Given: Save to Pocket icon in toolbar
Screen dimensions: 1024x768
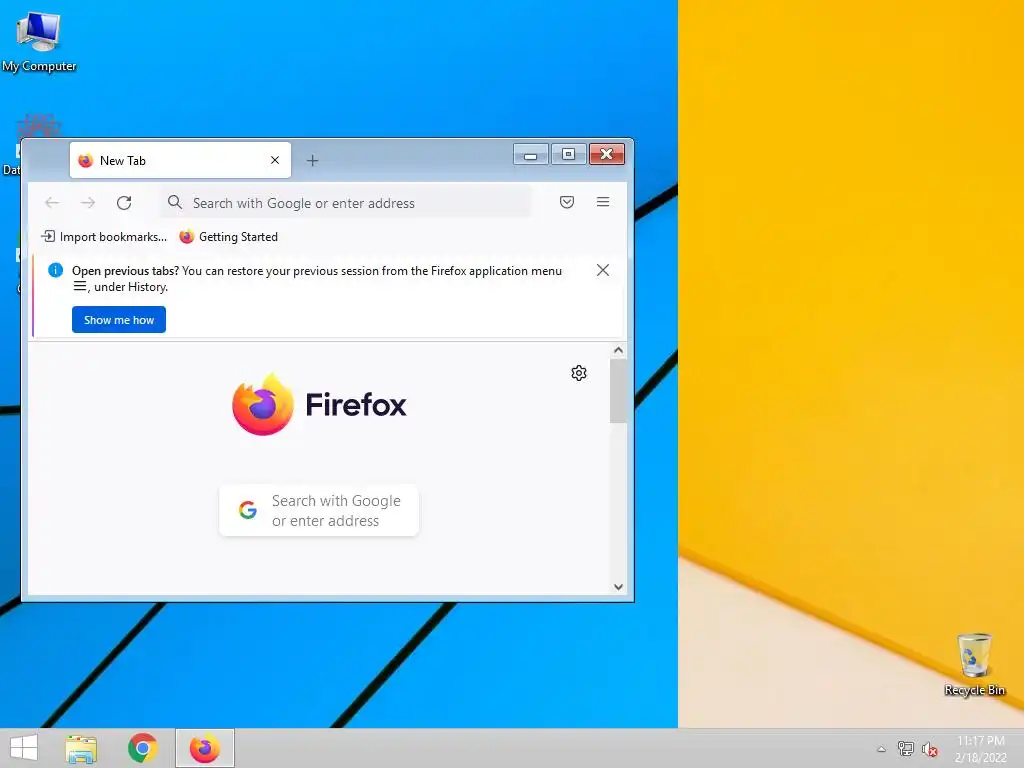Looking at the screenshot, I should [x=567, y=202].
